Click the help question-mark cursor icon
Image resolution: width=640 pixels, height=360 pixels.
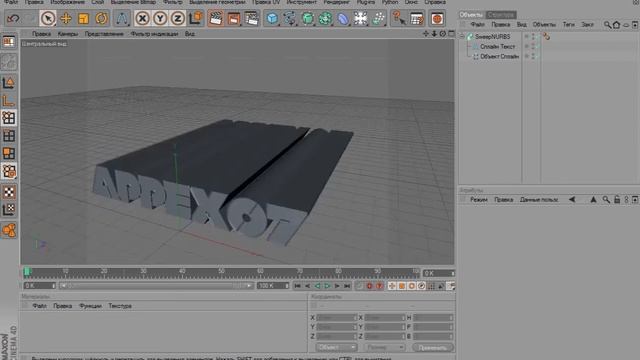point(399,18)
